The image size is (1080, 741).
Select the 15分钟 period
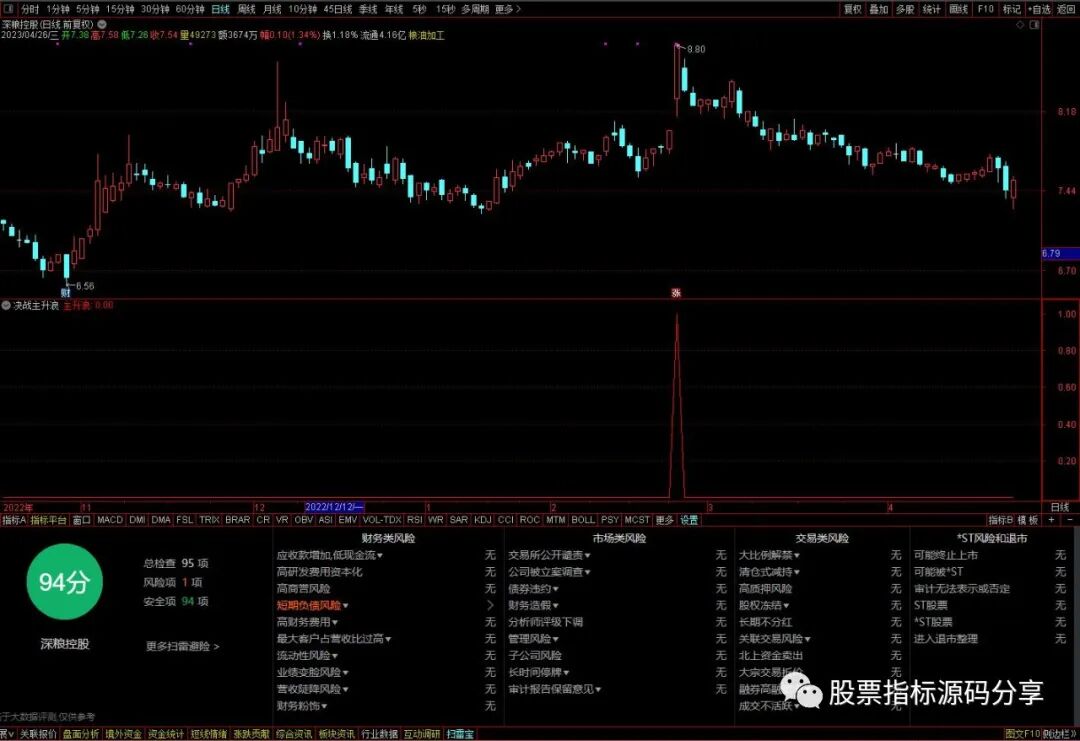[x=120, y=9]
